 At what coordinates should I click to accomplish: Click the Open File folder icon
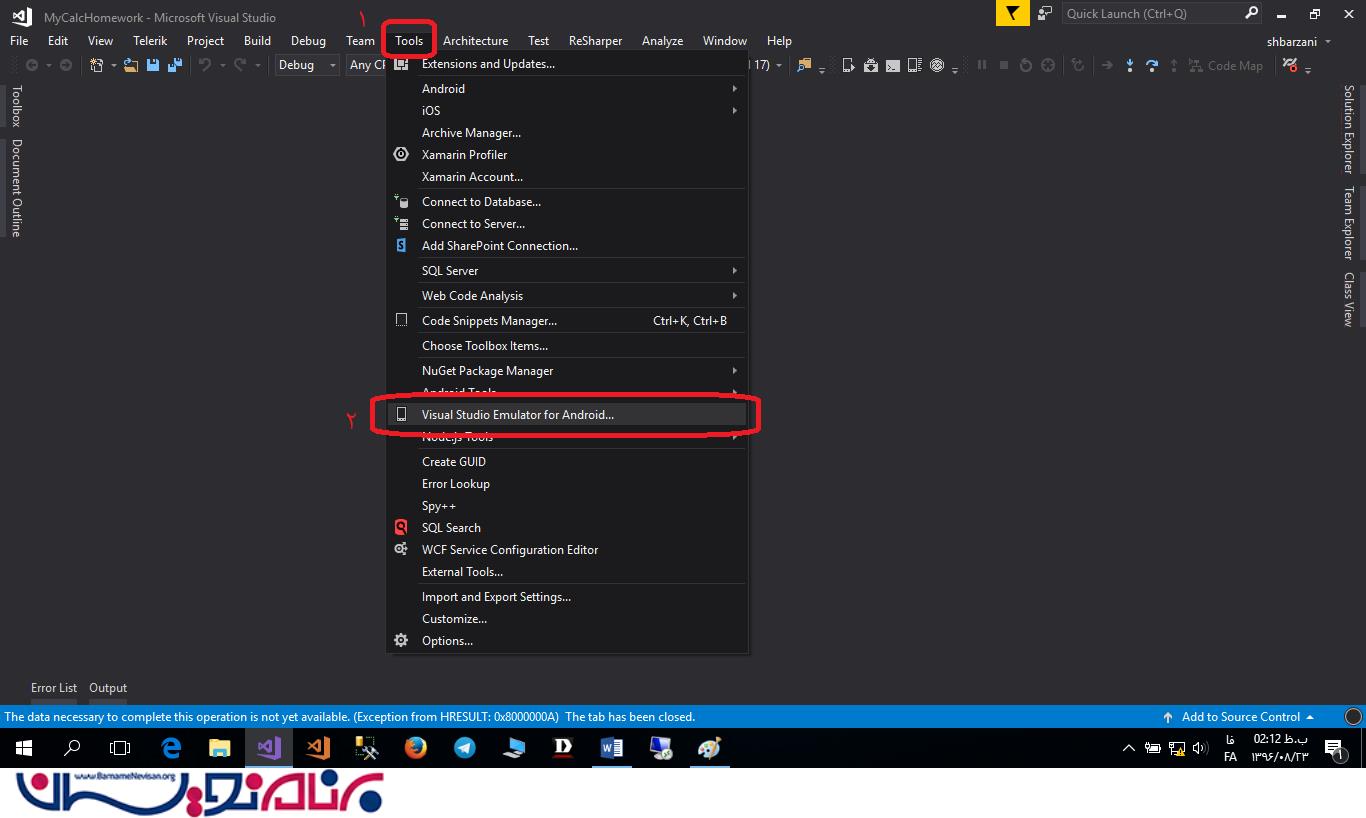click(131, 65)
